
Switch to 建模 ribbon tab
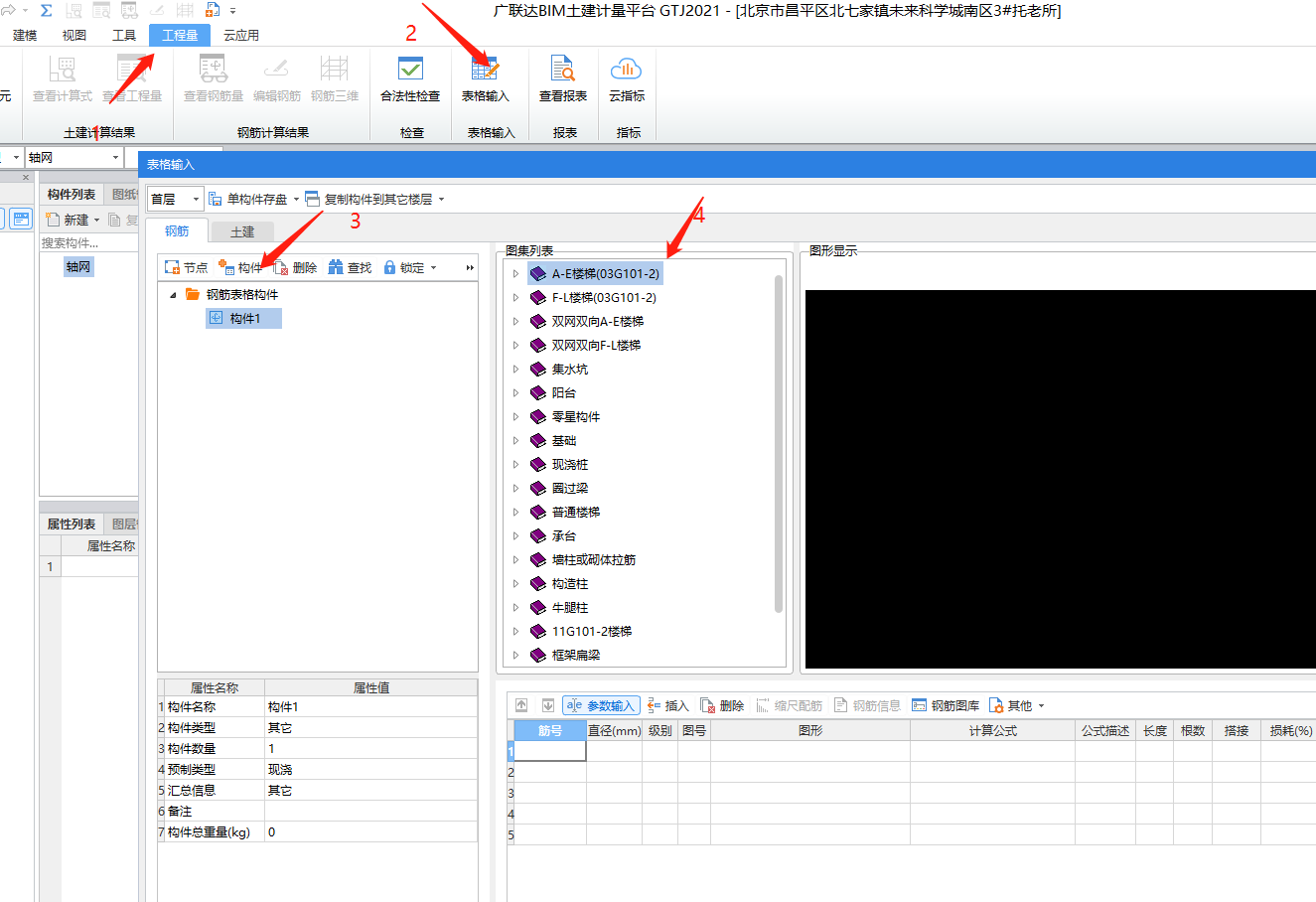point(25,35)
